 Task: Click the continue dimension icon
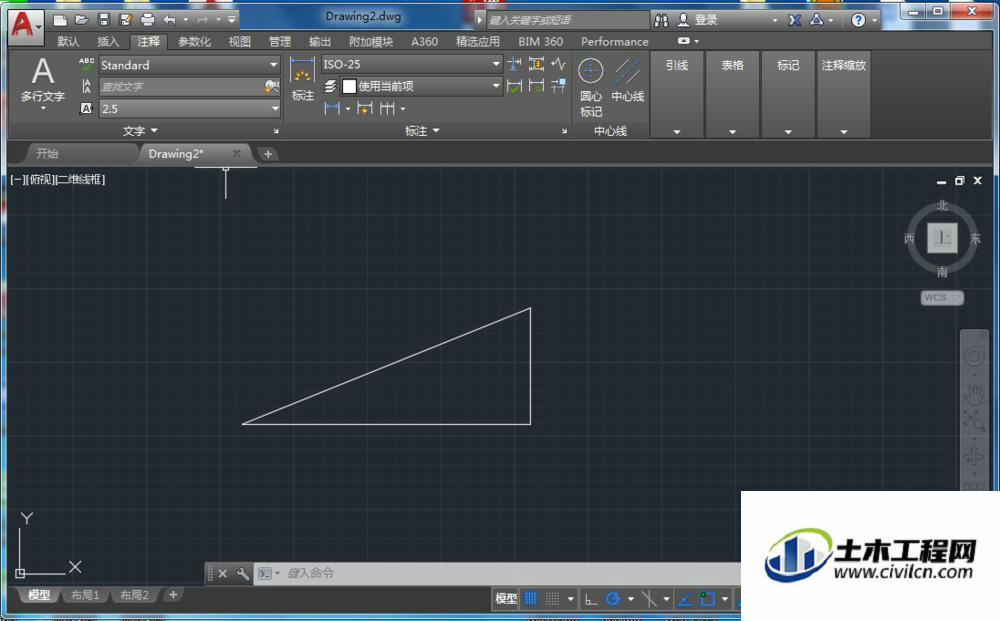[x=387, y=108]
